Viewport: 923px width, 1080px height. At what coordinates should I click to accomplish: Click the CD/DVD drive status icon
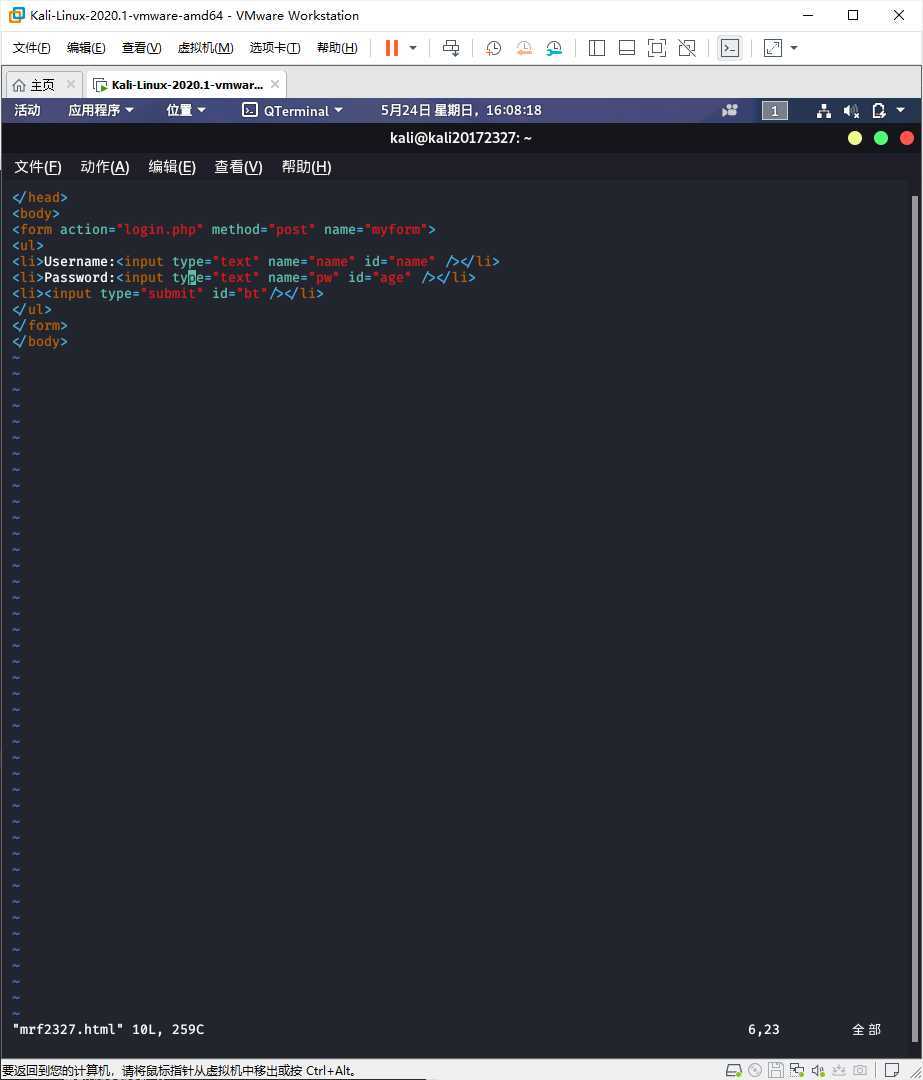coord(755,1070)
